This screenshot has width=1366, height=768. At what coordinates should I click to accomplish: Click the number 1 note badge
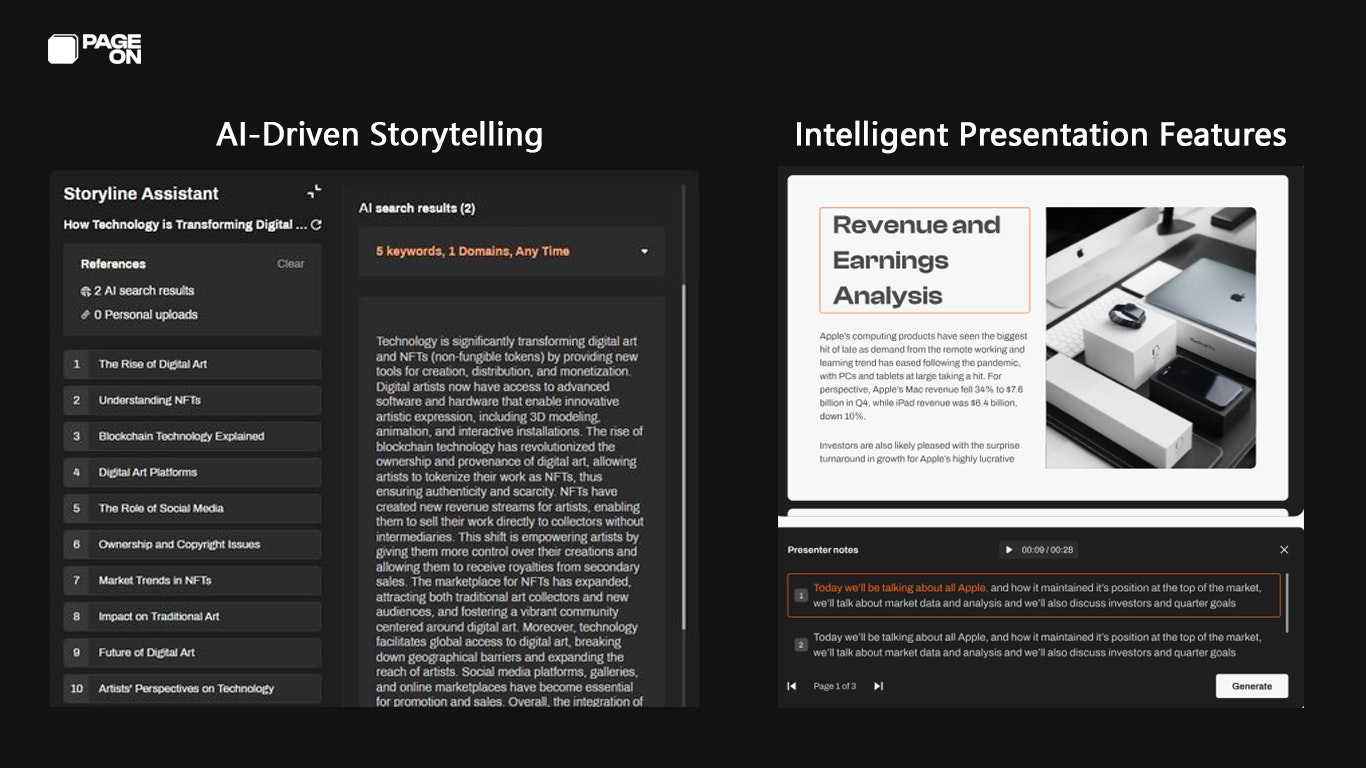tap(800, 596)
